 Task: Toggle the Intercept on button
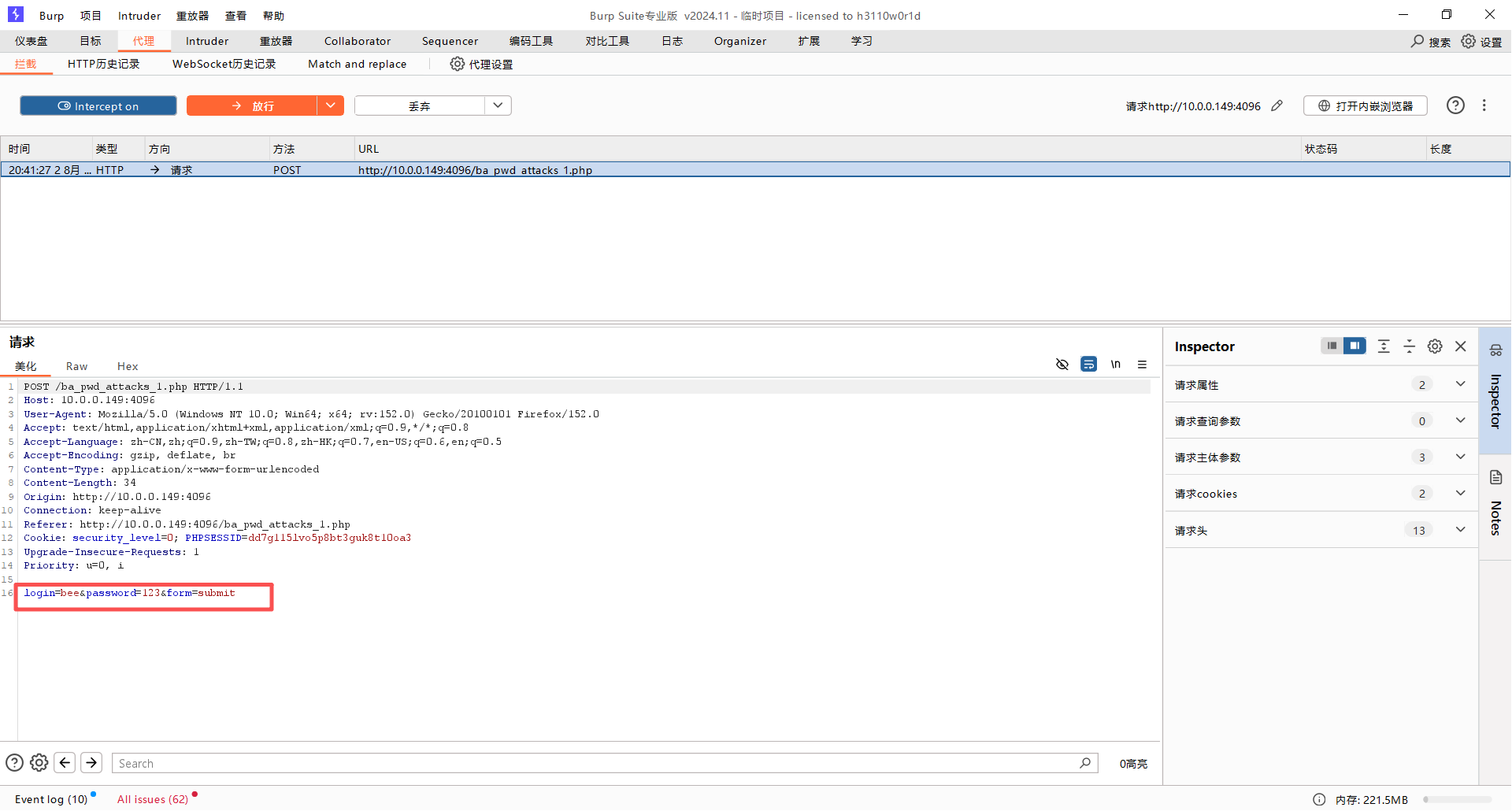coord(98,106)
